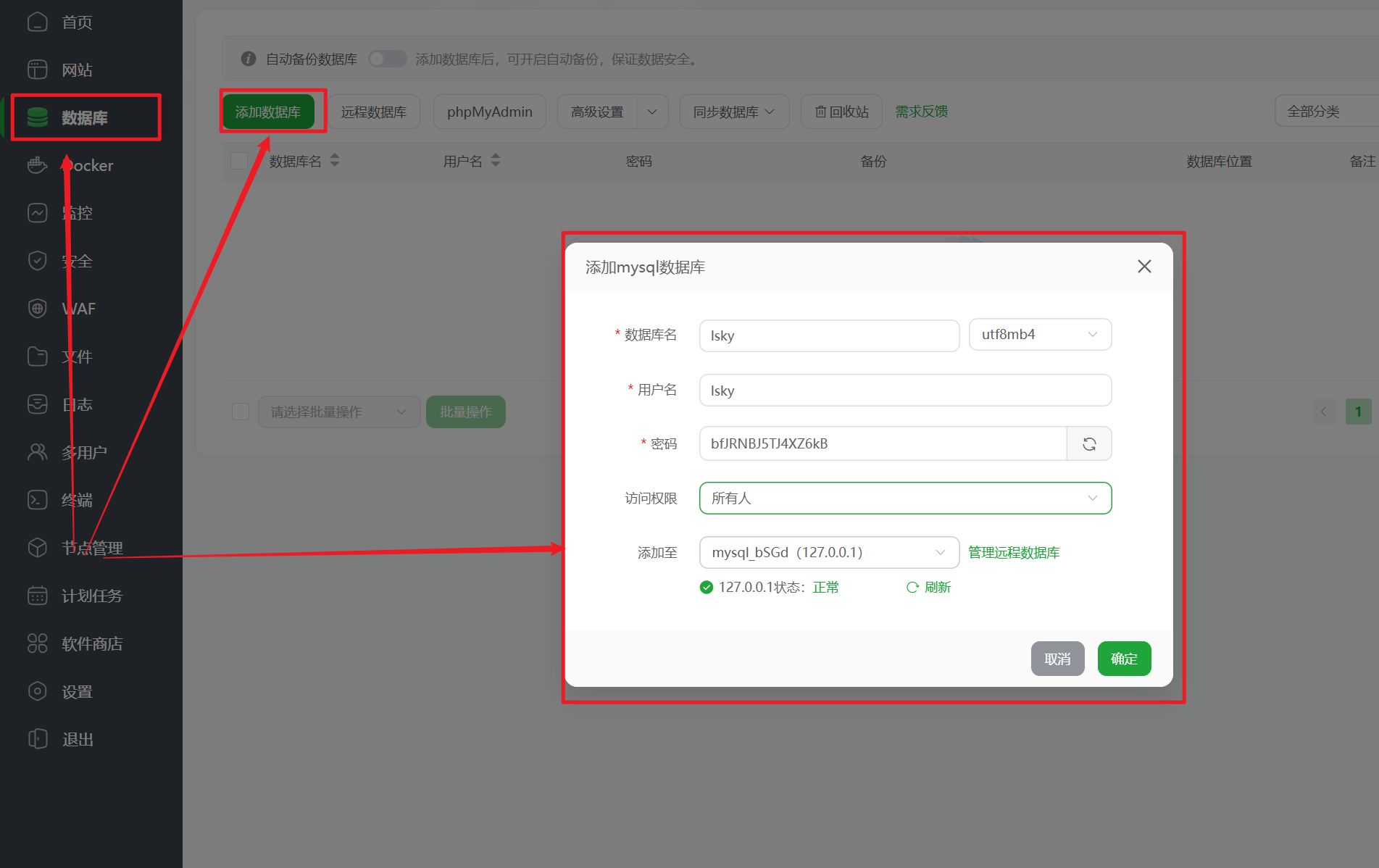Click the software store icon

coord(37,643)
